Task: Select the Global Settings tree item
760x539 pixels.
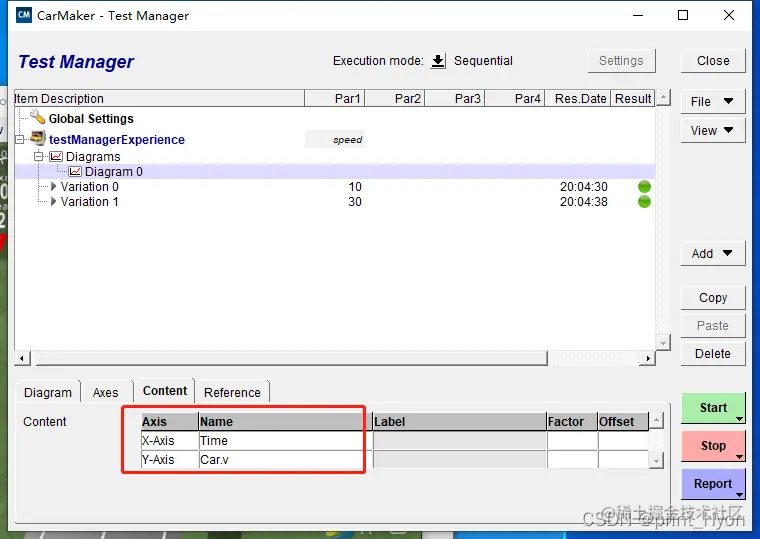Action: [x=91, y=119]
